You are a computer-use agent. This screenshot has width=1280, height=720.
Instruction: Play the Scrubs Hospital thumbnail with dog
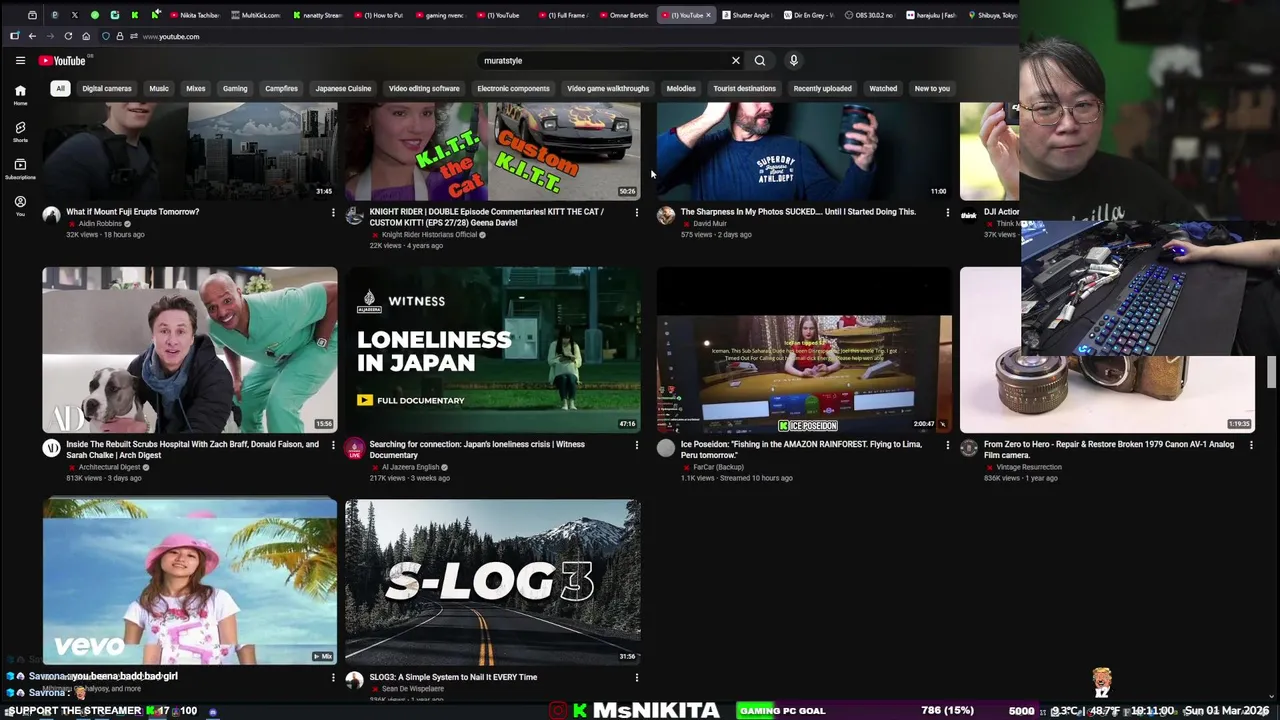pyautogui.click(x=190, y=350)
